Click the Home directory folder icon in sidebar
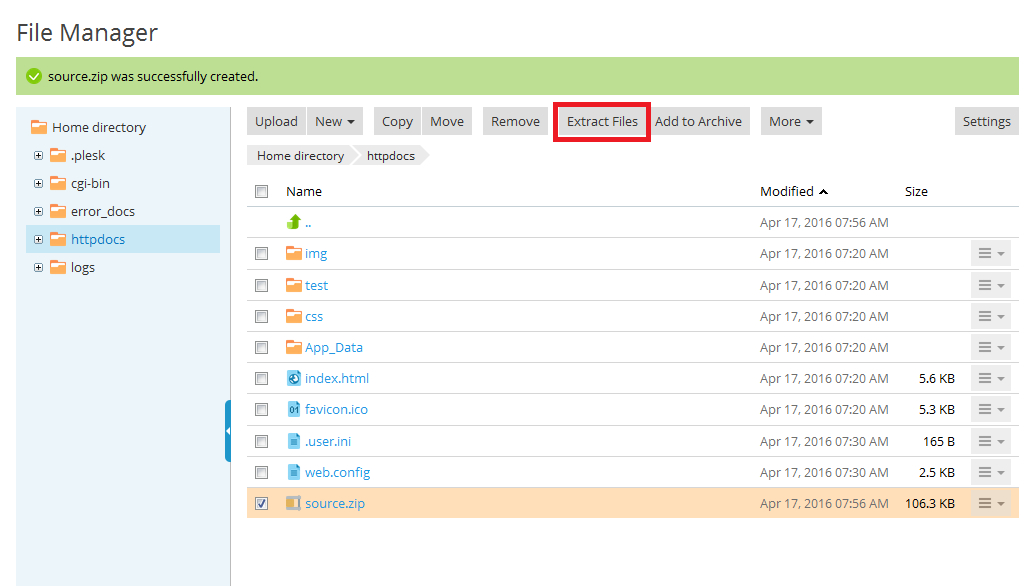Screen dimensions: 1029x586 (39, 127)
